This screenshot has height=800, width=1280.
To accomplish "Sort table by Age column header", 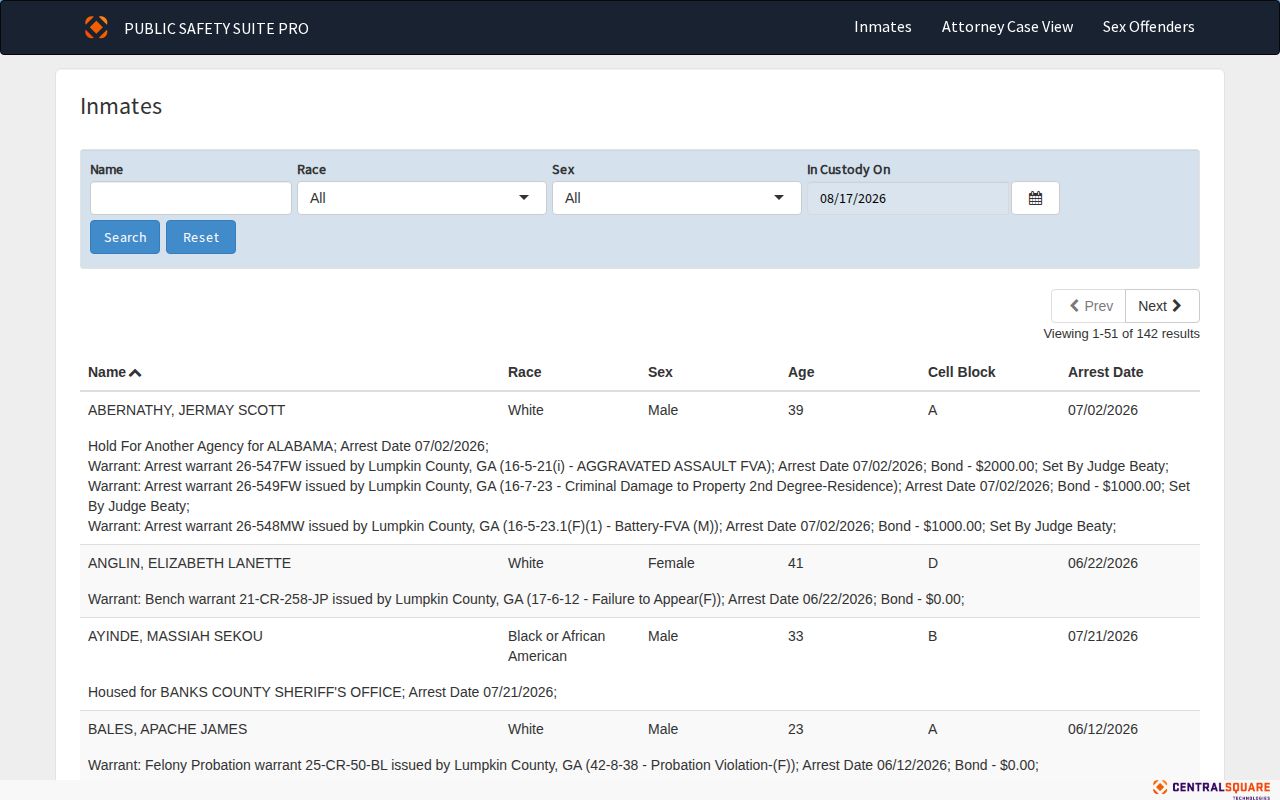I will pyautogui.click(x=801, y=372).
